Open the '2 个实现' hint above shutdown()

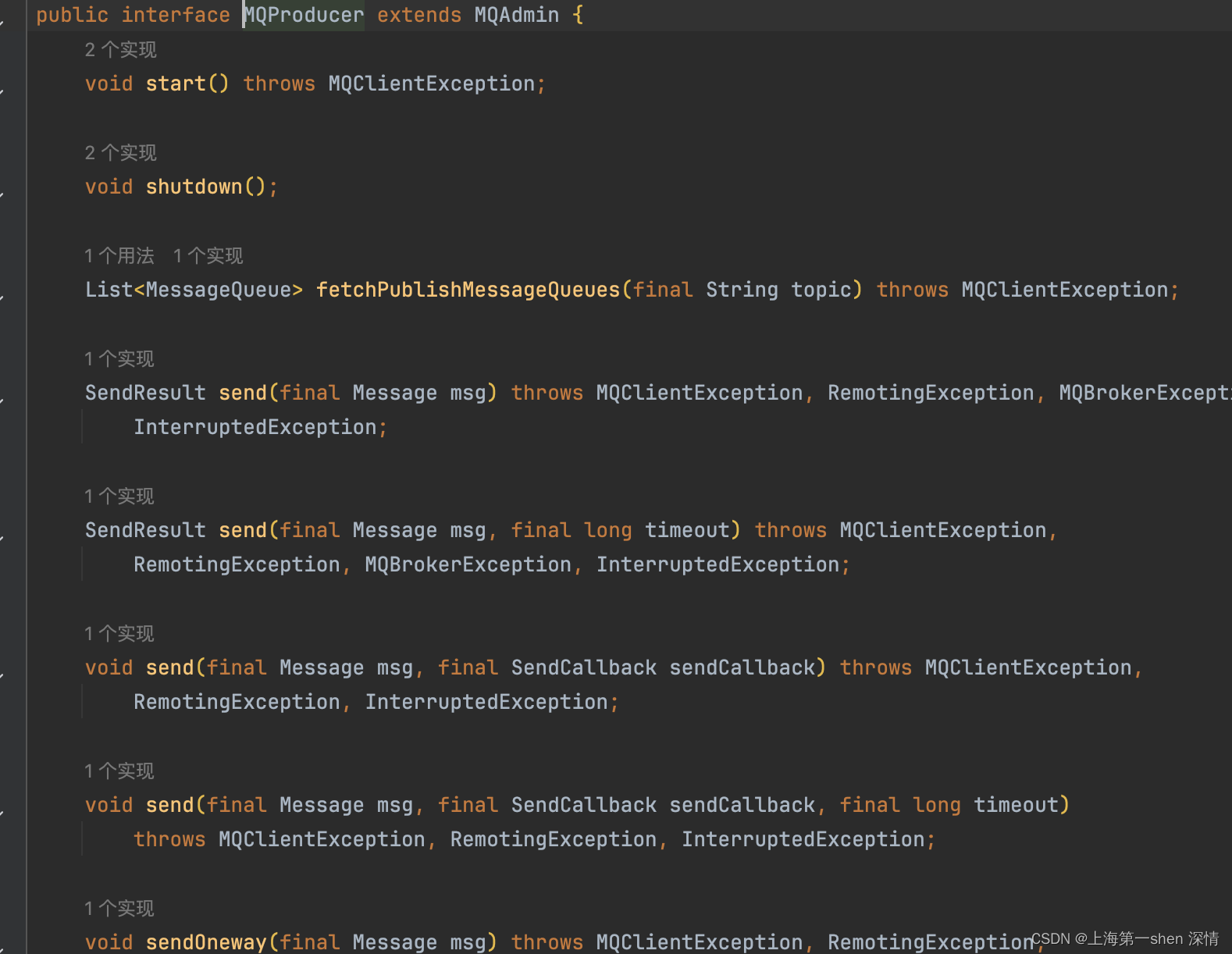click(121, 153)
